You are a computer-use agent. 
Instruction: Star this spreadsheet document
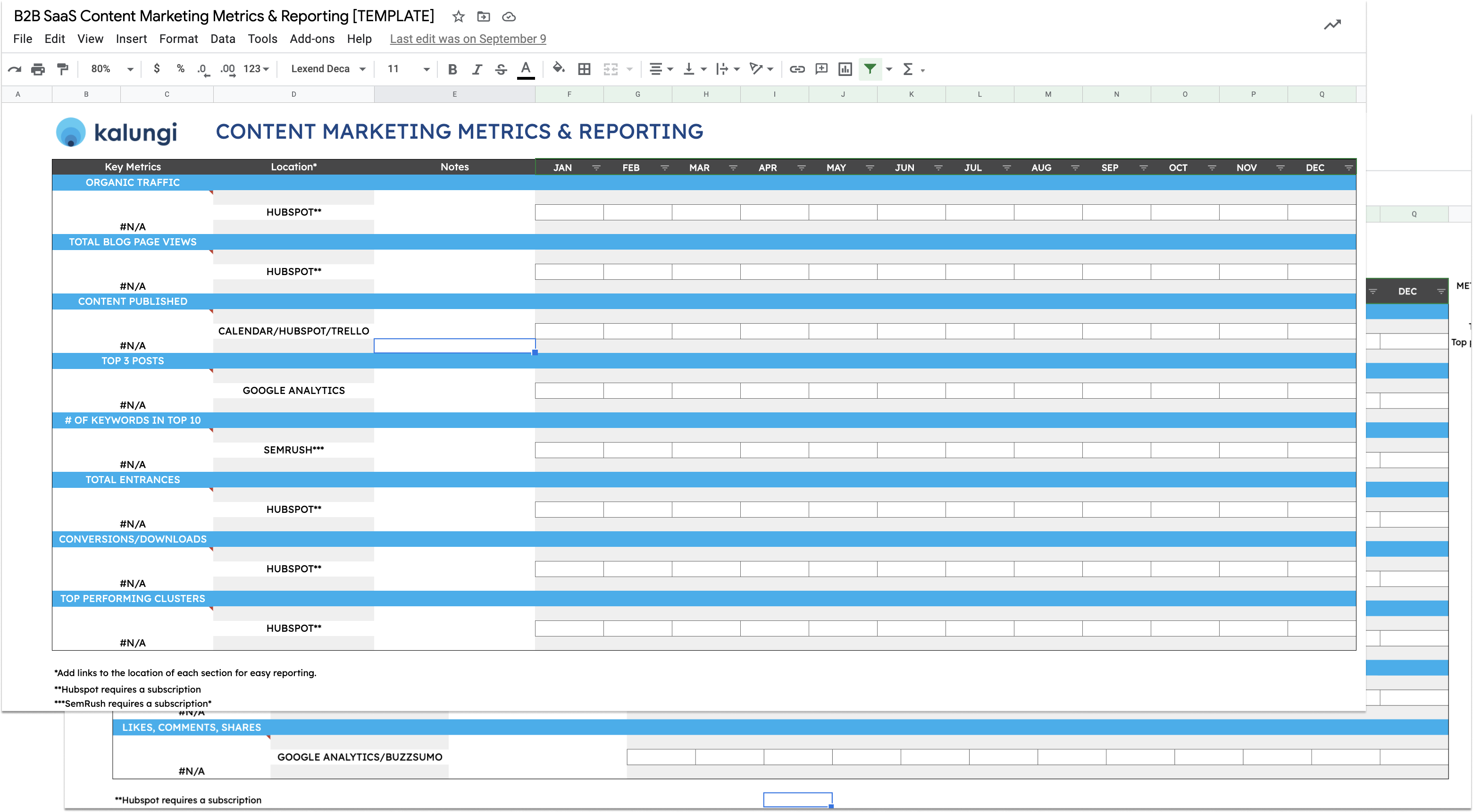tap(458, 17)
